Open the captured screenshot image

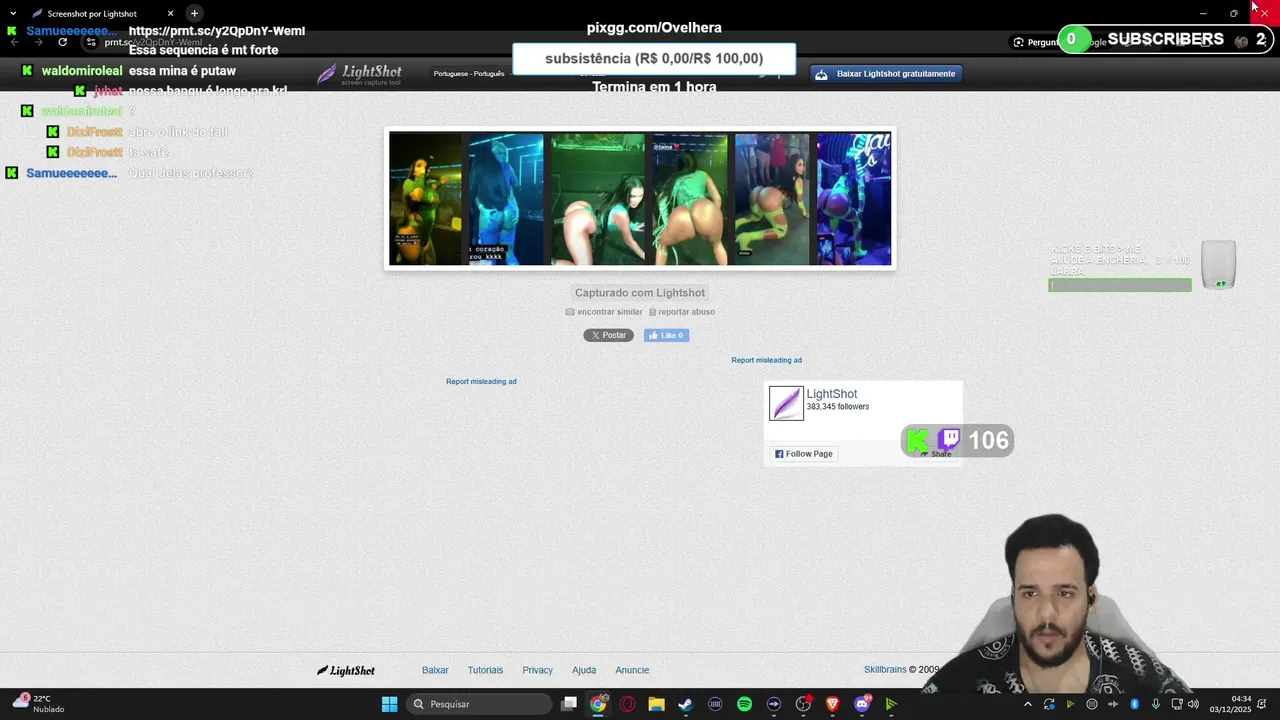pos(640,198)
